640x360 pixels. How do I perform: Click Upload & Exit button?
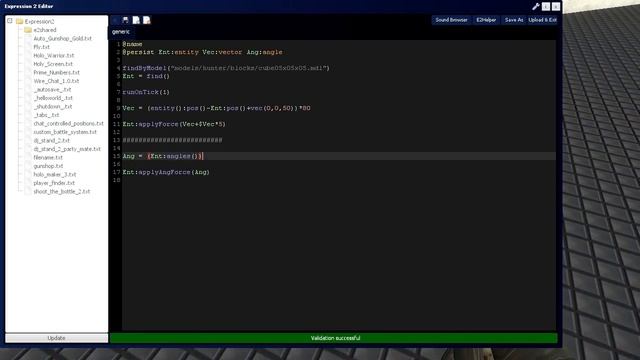[542, 20]
